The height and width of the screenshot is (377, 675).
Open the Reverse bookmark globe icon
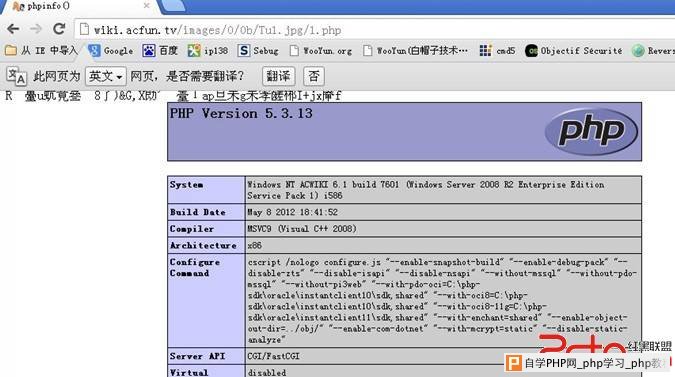point(638,51)
